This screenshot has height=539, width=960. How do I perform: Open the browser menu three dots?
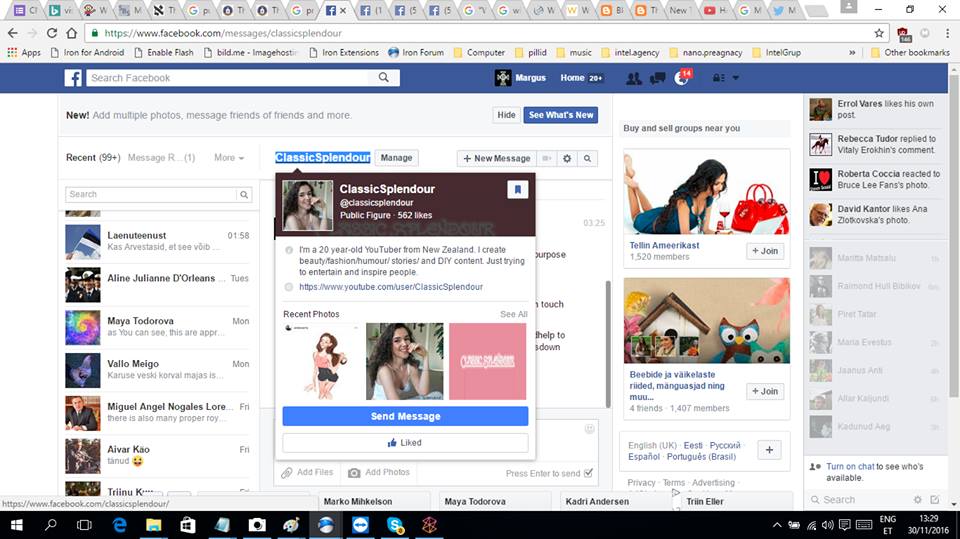pyautogui.click(x=947, y=33)
